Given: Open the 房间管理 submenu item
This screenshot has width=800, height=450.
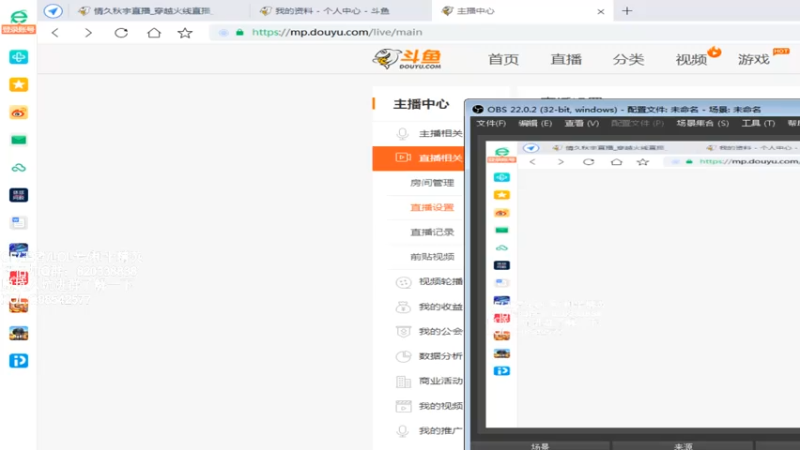Looking at the screenshot, I should pyautogui.click(x=432, y=183).
